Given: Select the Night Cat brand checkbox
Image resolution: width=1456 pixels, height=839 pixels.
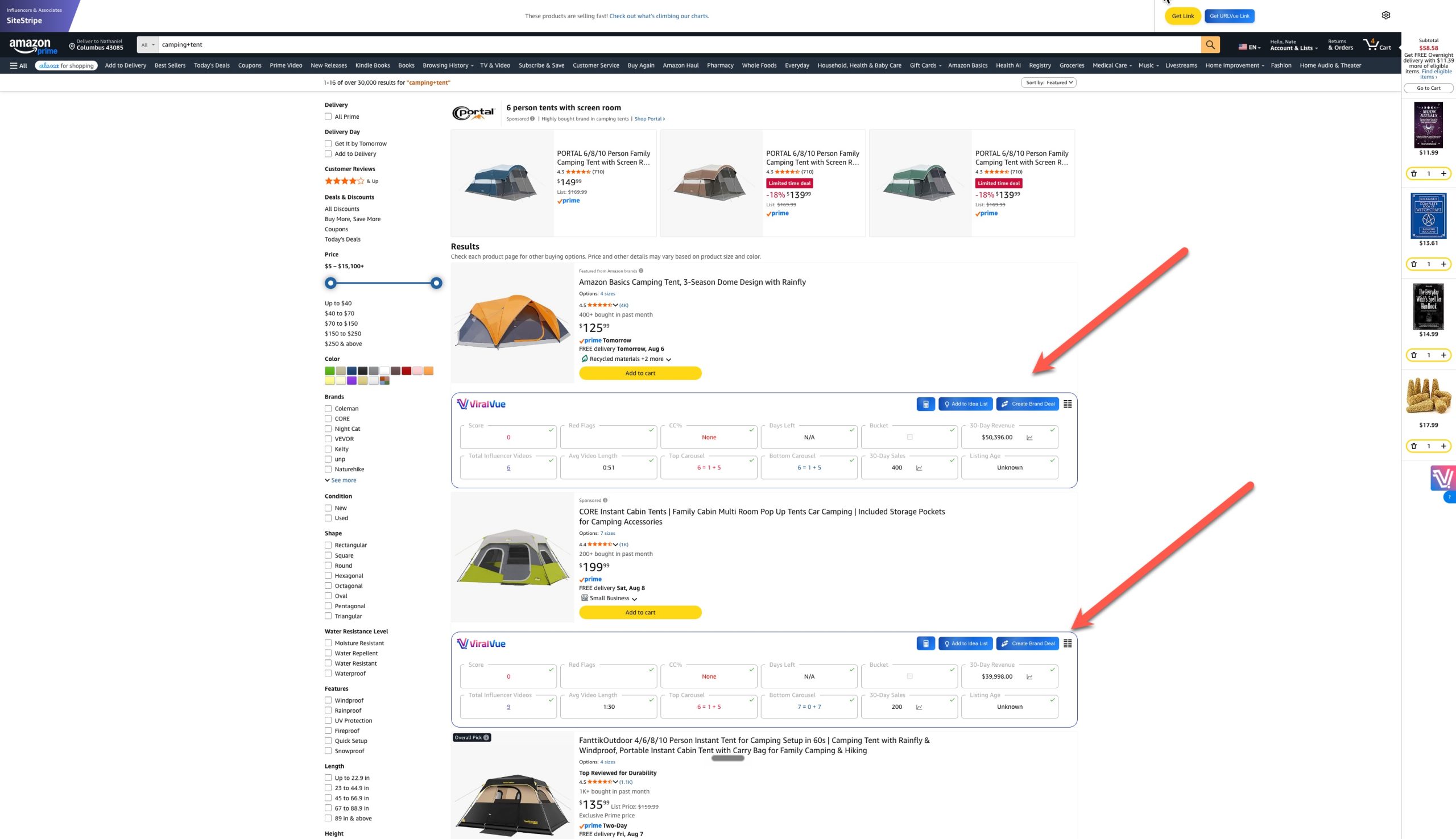Looking at the screenshot, I should tap(328, 429).
